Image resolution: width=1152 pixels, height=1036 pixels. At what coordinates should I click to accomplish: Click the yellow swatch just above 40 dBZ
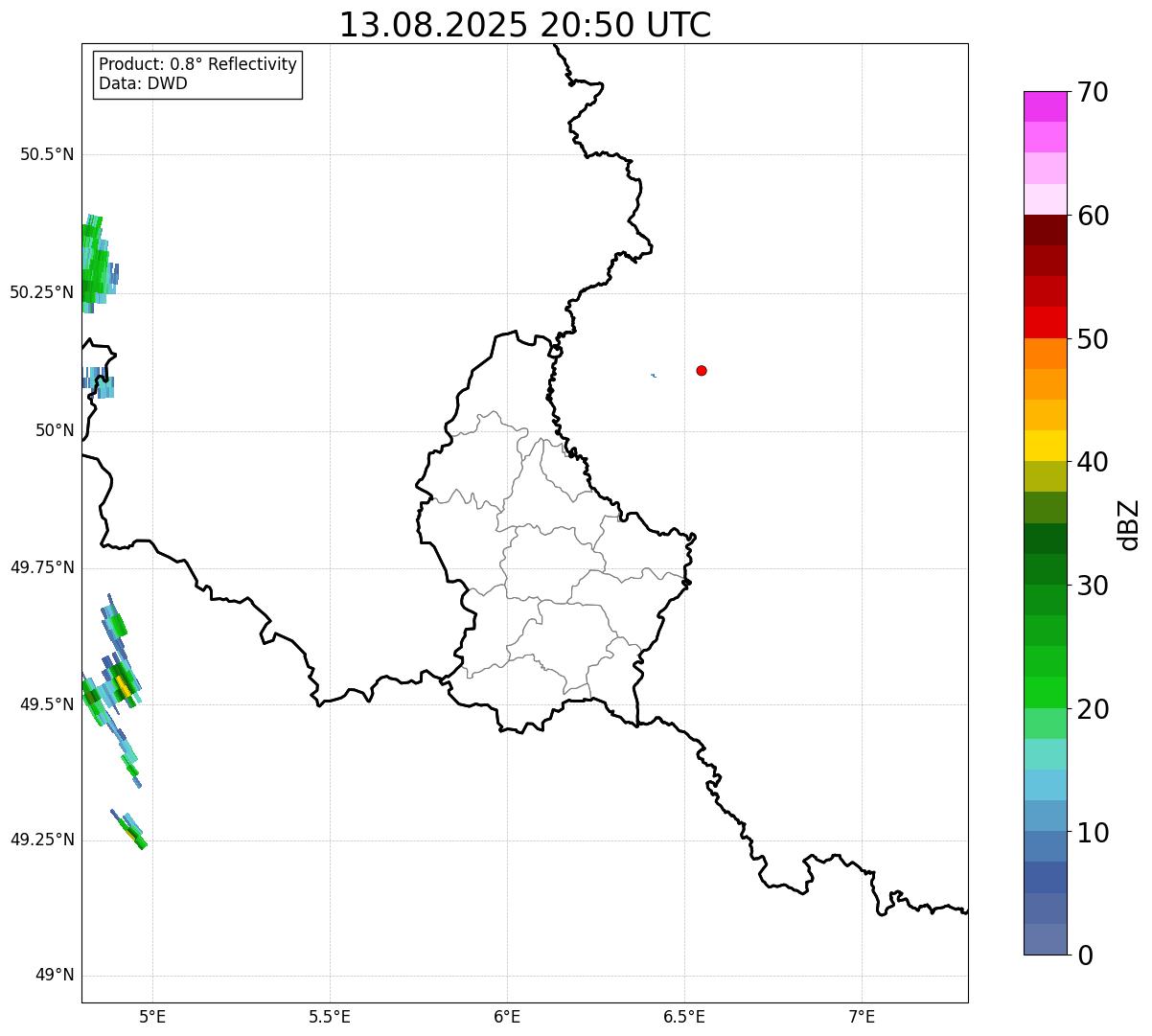(x=1045, y=446)
